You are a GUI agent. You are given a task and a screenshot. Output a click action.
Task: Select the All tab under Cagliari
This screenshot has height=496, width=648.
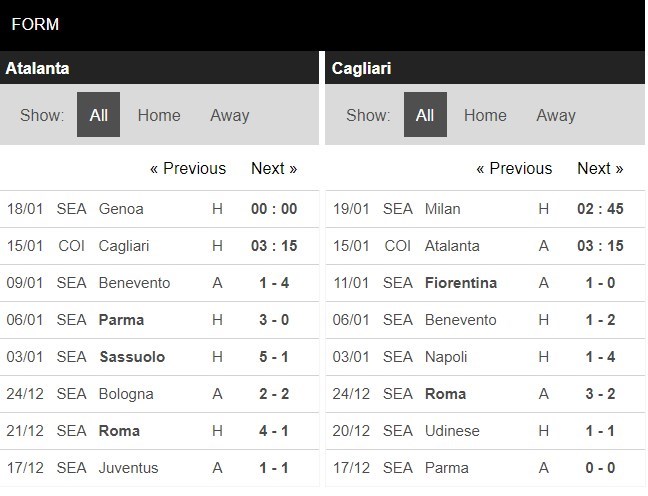pyautogui.click(x=425, y=115)
